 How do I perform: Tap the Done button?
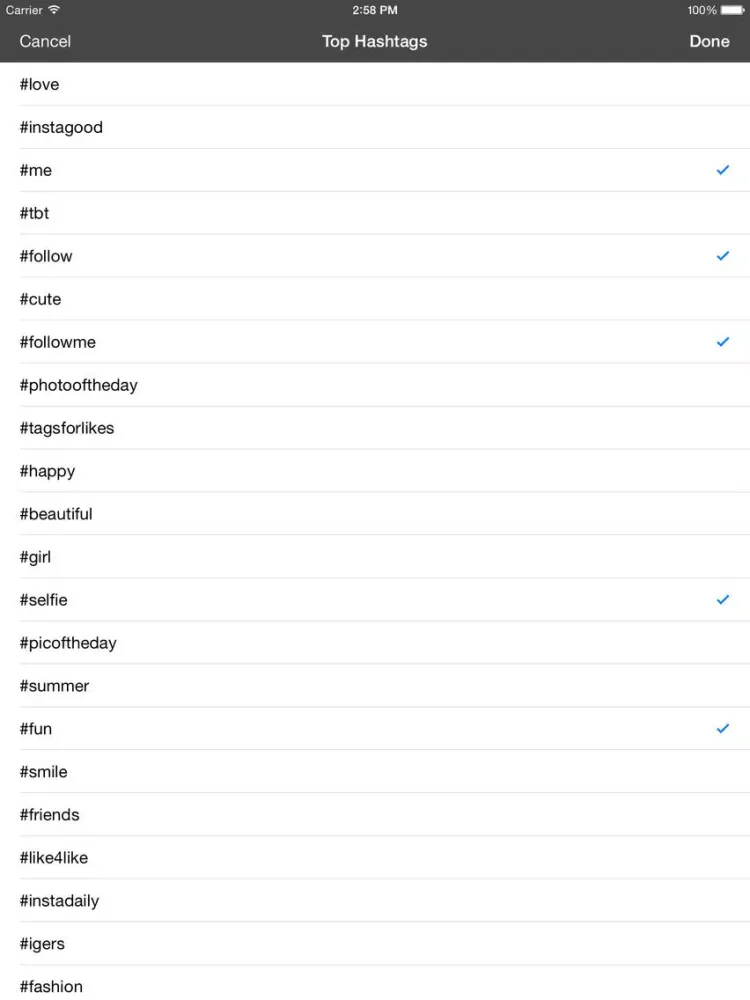(x=709, y=41)
